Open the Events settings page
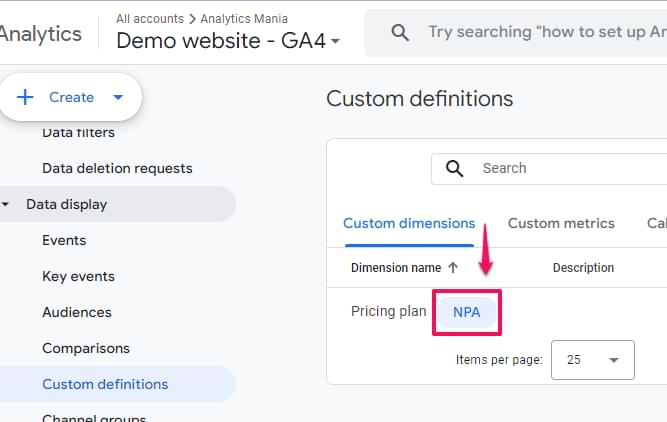This screenshot has width=667, height=422. pyautogui.click(x=64, y=240)
